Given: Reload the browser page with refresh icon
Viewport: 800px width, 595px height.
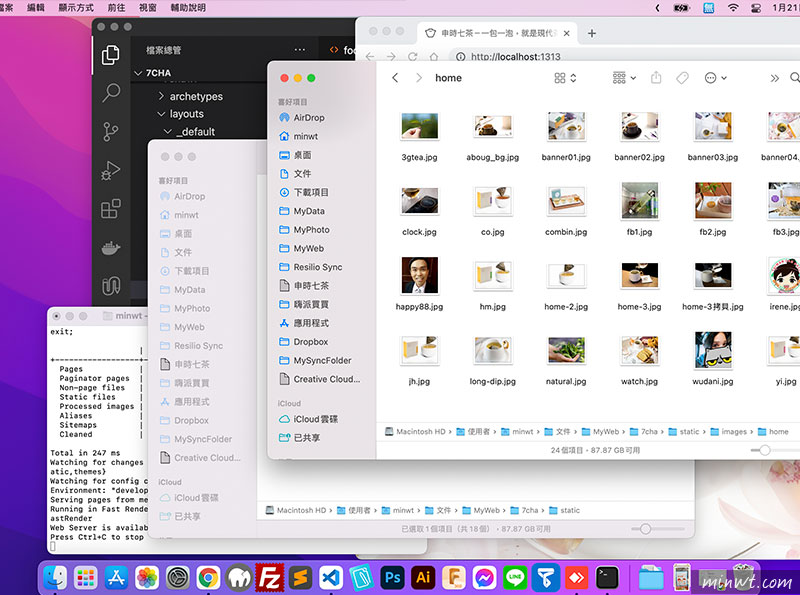Looking at the screenshot, I should [413, 57].
